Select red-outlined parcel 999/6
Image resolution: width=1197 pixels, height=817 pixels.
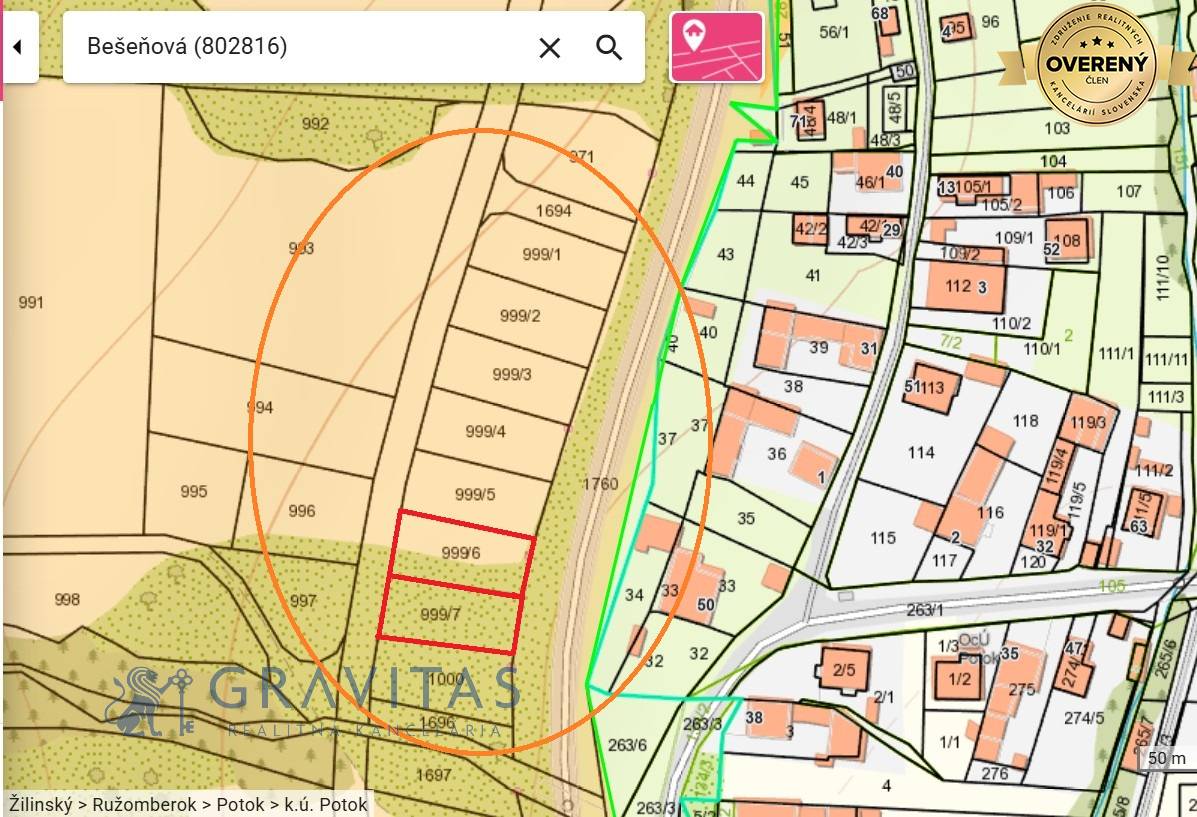pos(460,553)
